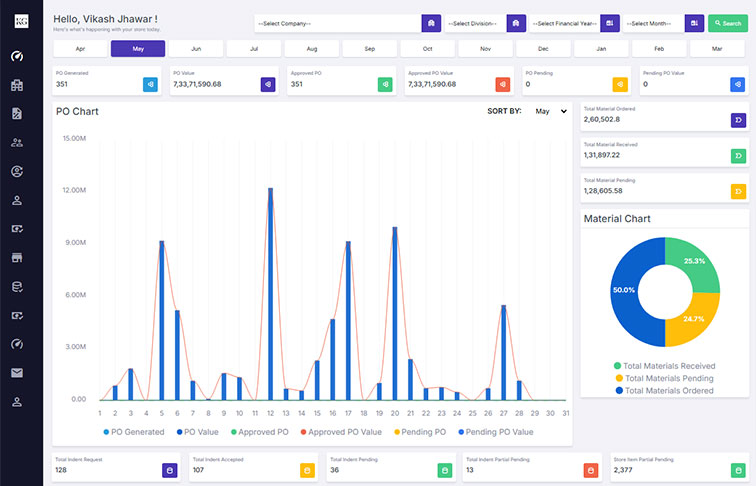The image size is (756, 486).
Task: Click the database icon in sidebar
Action: click(x=17, y=287)
